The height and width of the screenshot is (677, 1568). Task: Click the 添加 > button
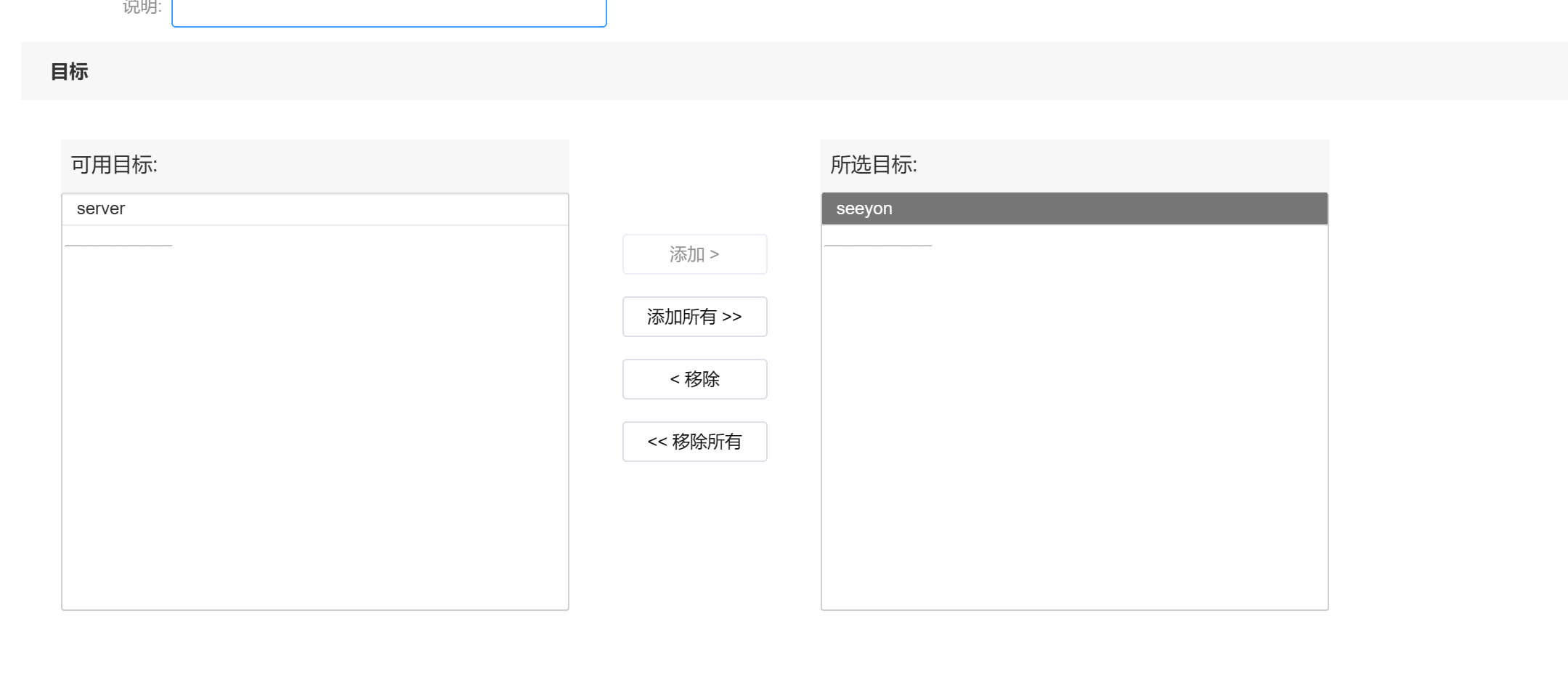(694, 254)
